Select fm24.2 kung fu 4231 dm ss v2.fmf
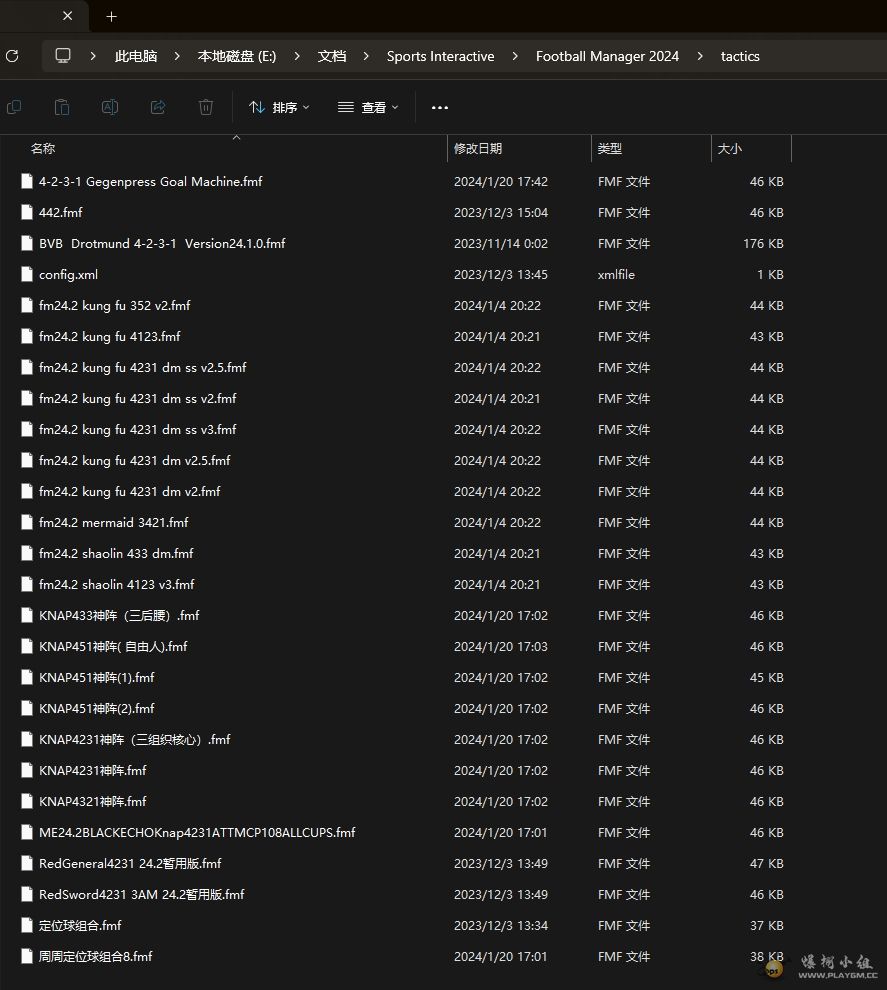The image size is (887, 990). 138,398
